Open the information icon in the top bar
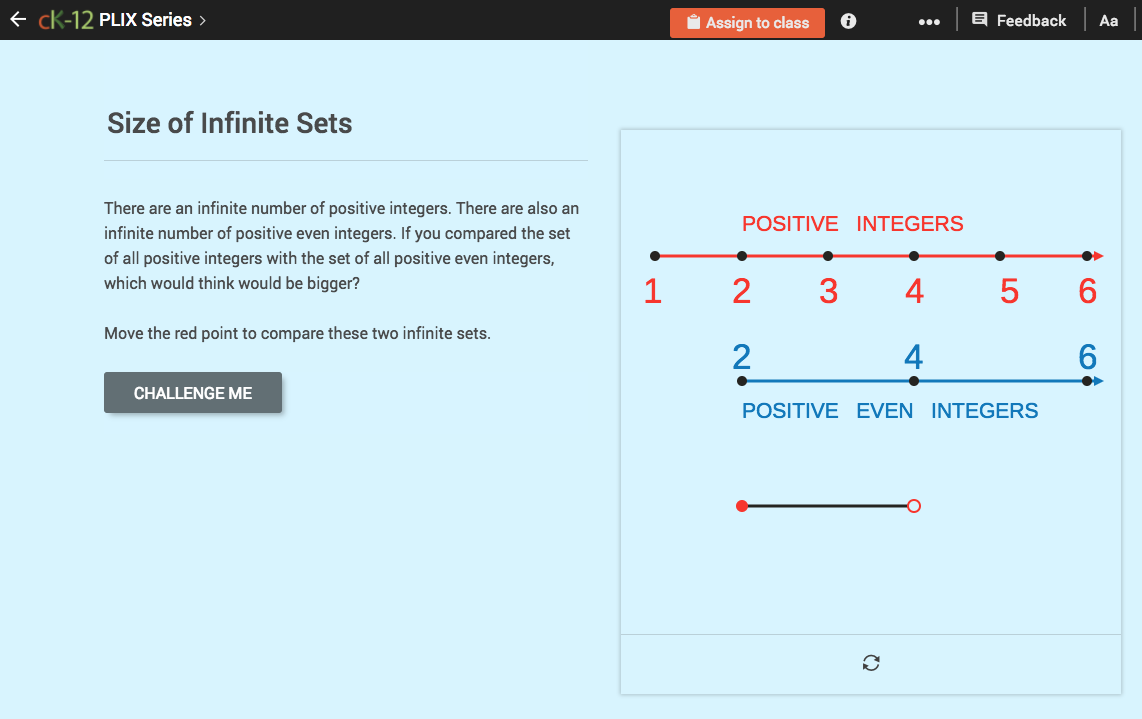This screenshot has height=719, width=1142. [x=847, y=20]
